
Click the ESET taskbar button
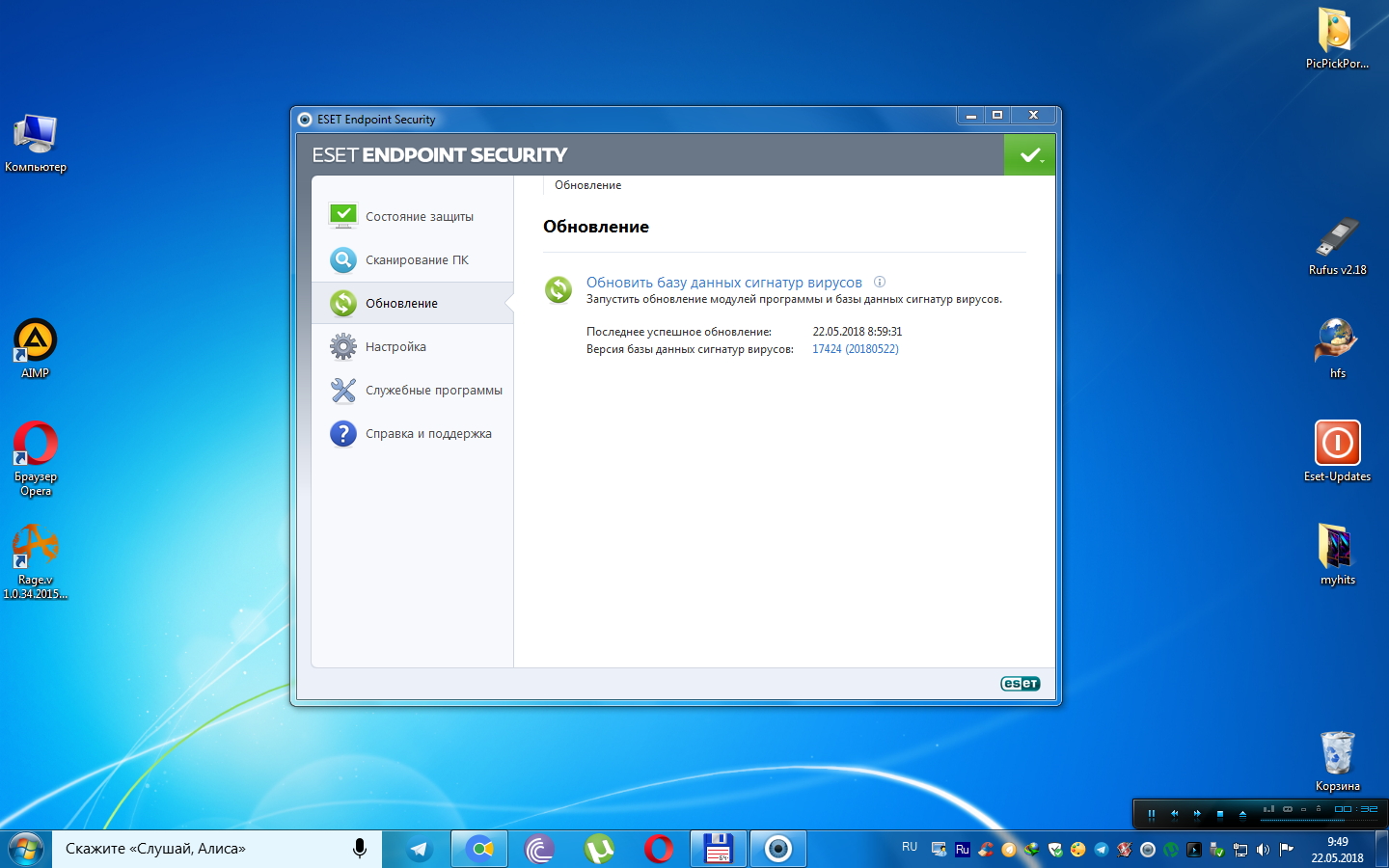(x=778, y=850)
